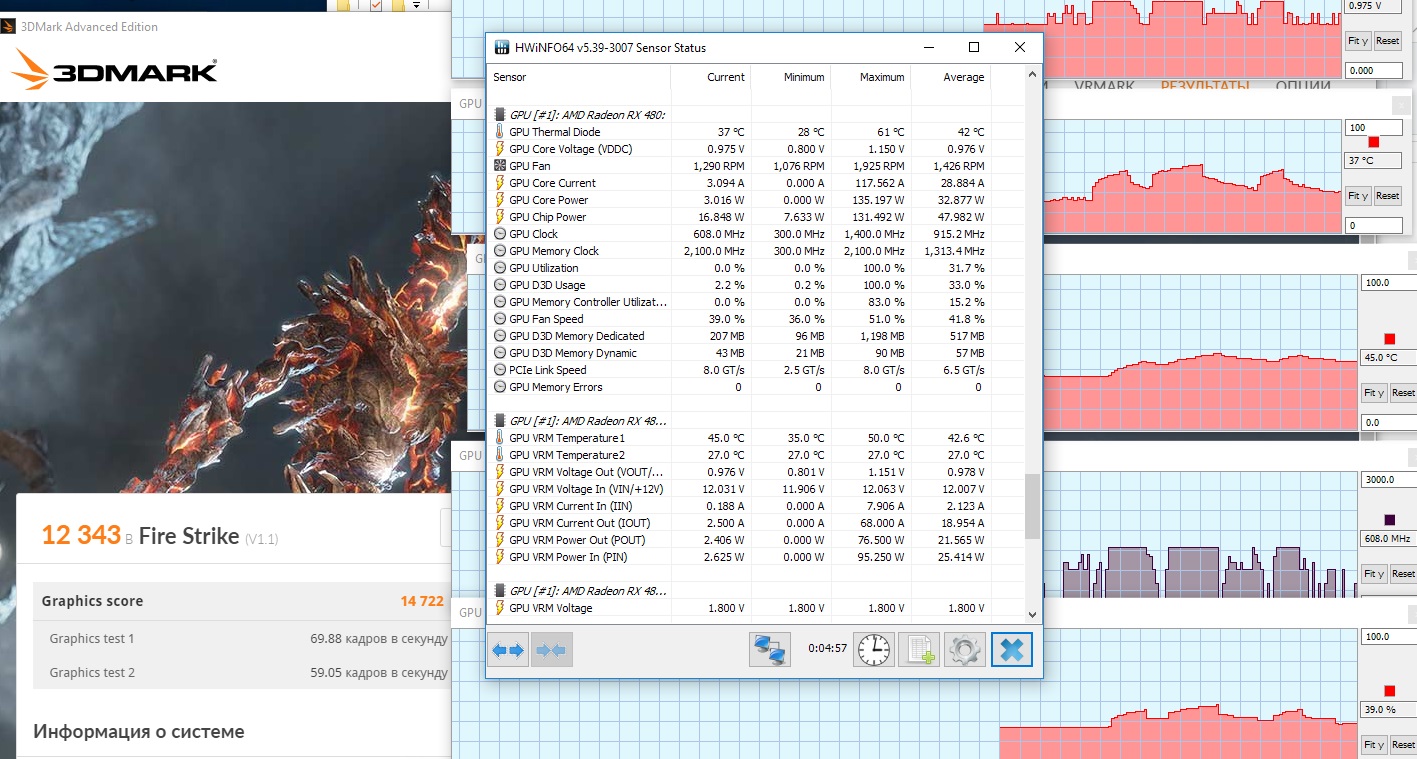Click Fit y in the 39.0 % graph window

click(1374, 745)
